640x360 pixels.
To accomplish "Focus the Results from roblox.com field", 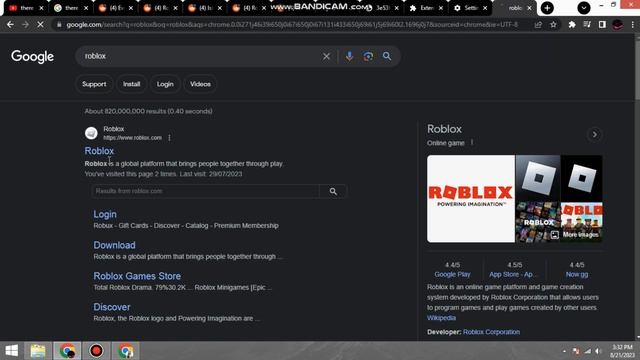I will pyautogui.click(x=206, y=191).
